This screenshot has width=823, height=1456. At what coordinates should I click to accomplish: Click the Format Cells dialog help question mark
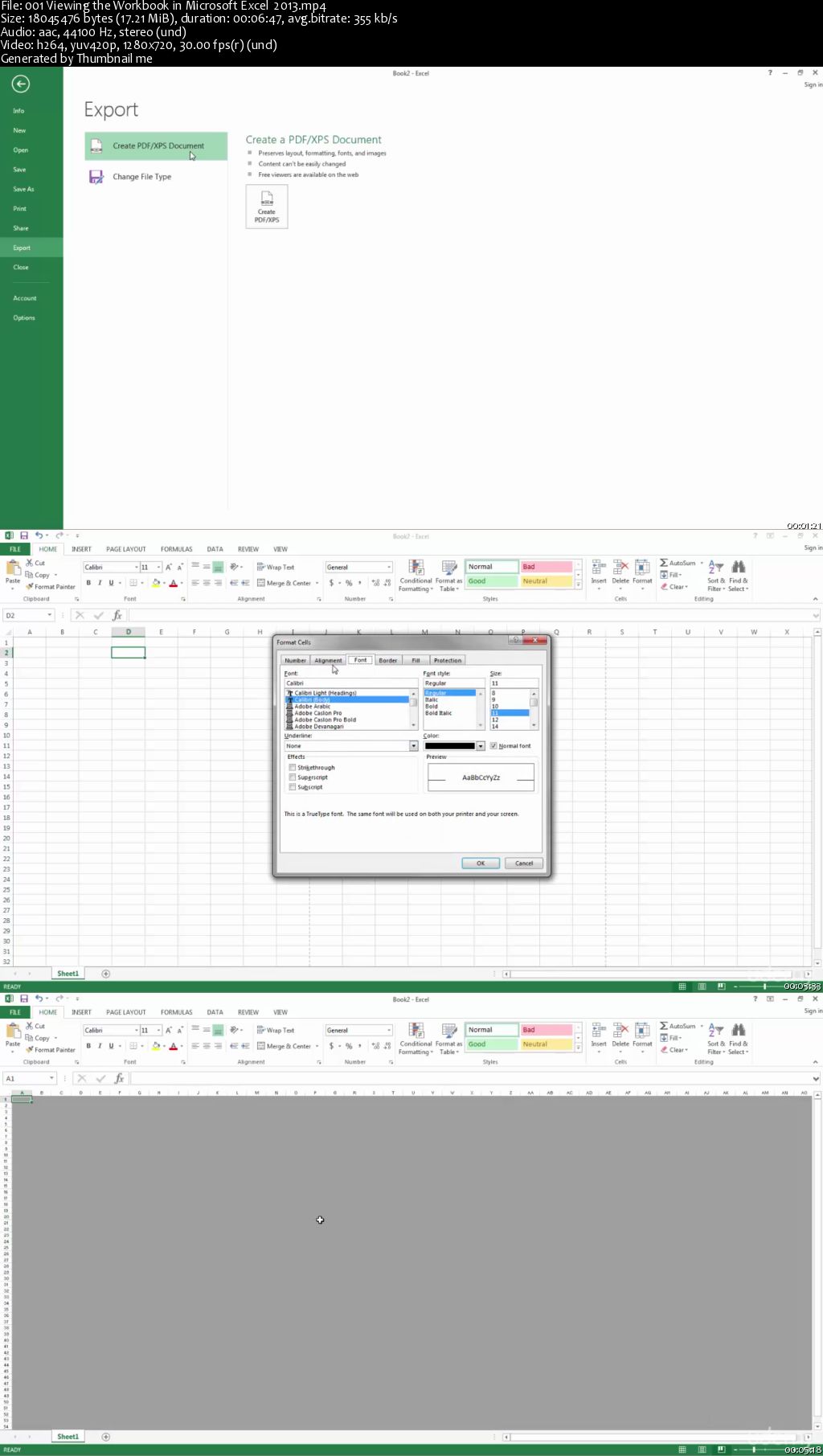tap(515, 641)
